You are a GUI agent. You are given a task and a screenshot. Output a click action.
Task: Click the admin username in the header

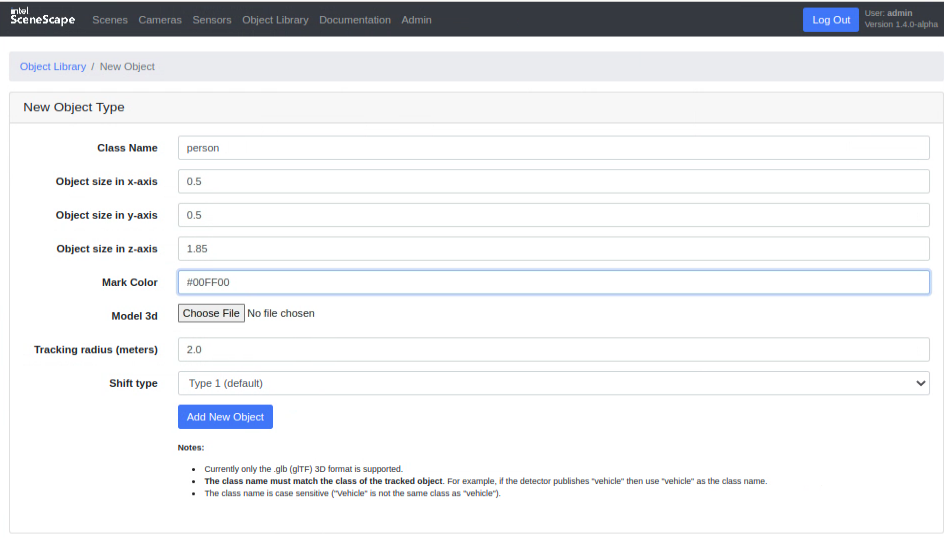(899, 13)
